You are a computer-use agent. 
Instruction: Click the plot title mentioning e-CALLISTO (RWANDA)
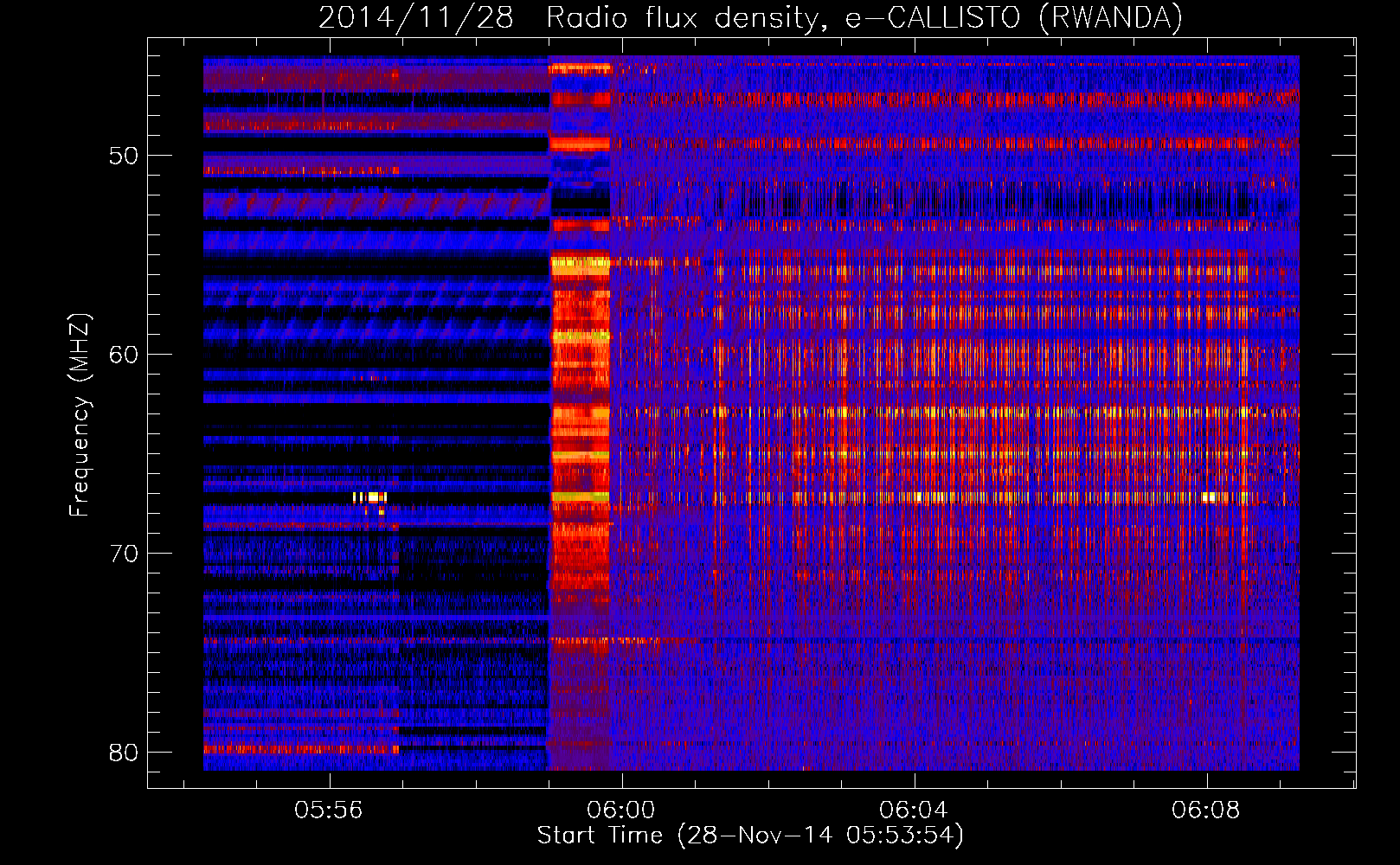(750, 17)
